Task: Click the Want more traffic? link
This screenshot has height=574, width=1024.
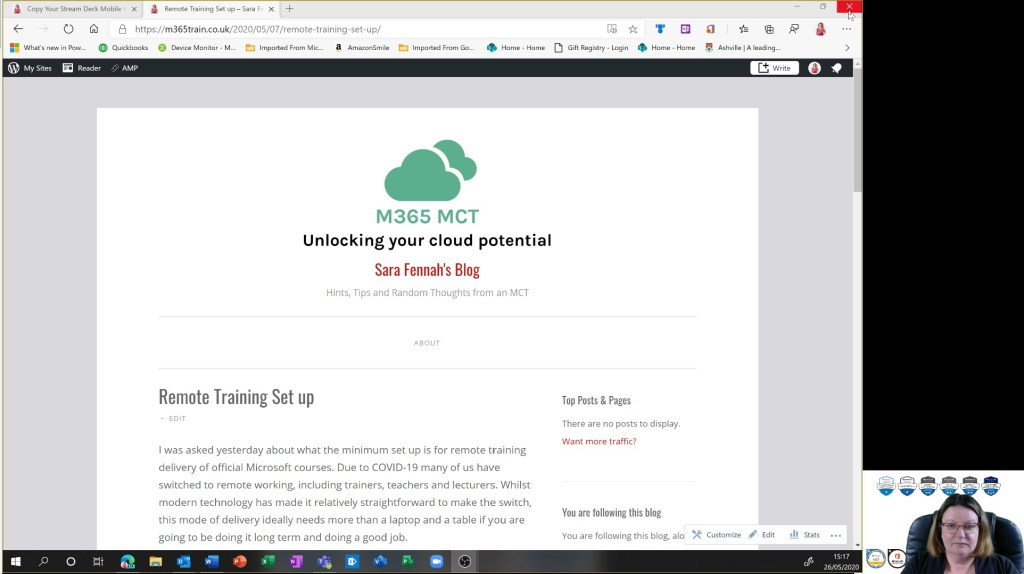Action: pyautogui.click(x=598, y=441)
